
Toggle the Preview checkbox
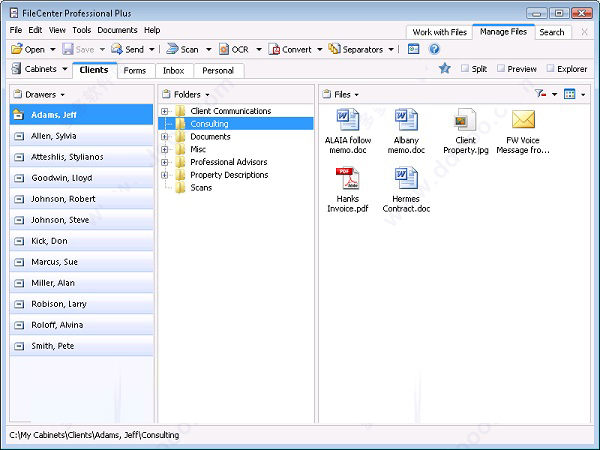pos(499,69)
